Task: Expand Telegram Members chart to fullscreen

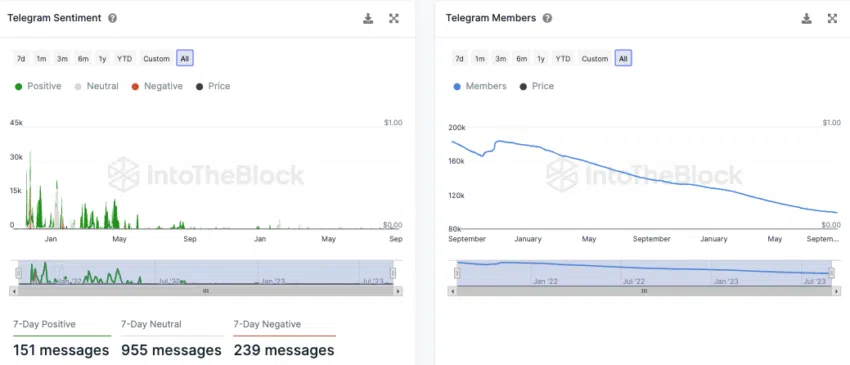Action: click(833, 18)
